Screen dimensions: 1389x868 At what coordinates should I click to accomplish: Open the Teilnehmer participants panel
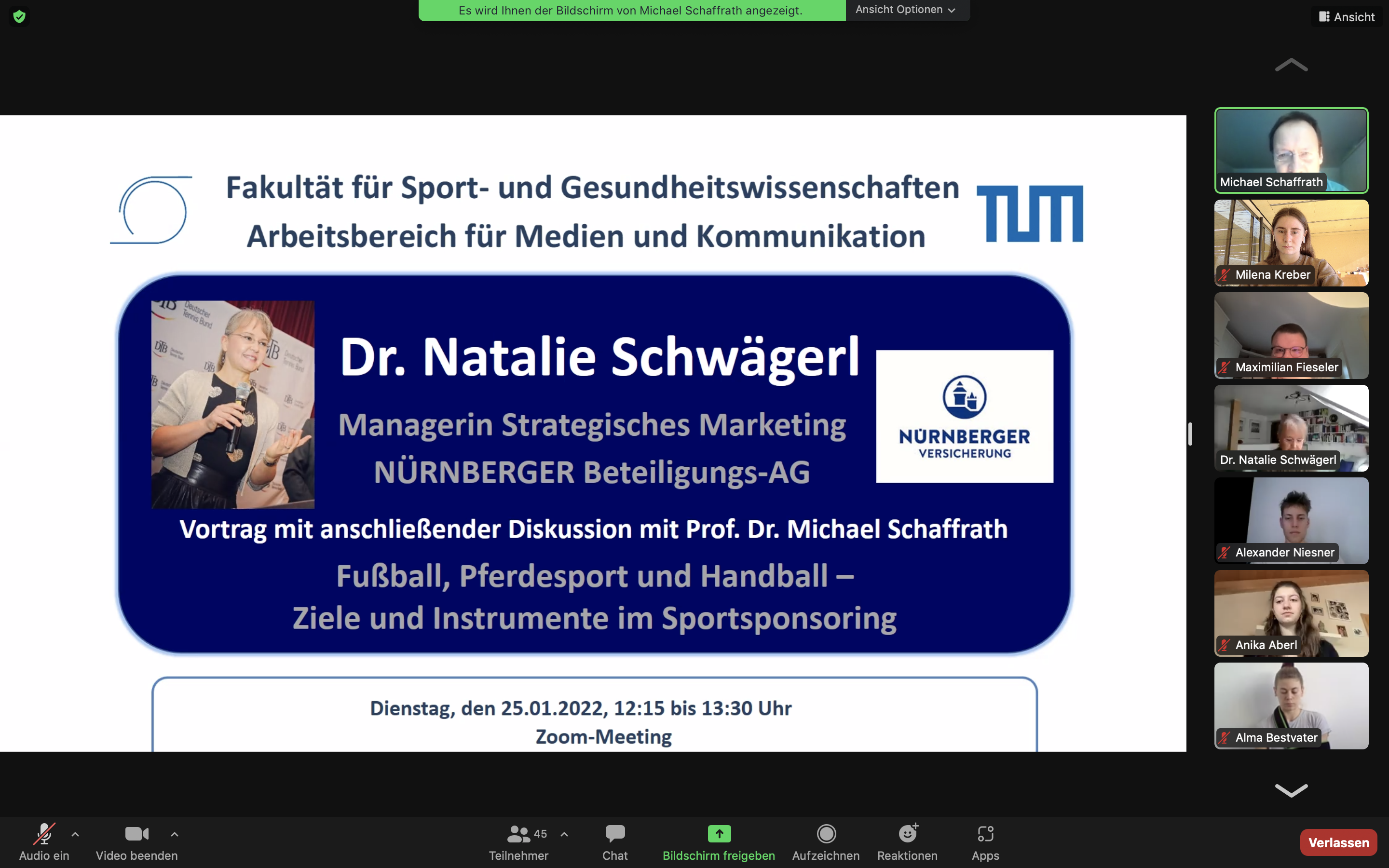(518, 842)
